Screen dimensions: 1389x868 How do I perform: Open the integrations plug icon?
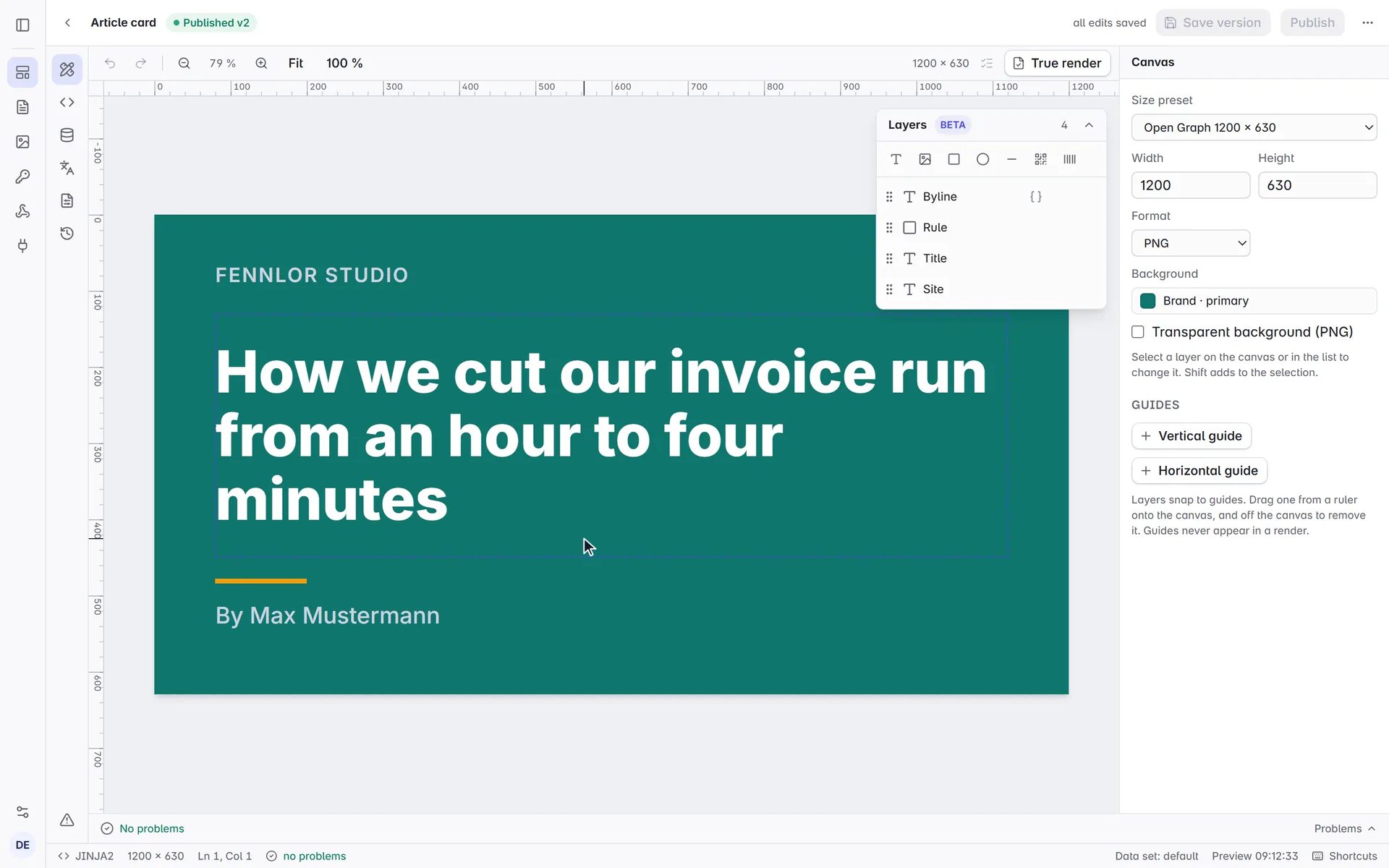point(22,246)
